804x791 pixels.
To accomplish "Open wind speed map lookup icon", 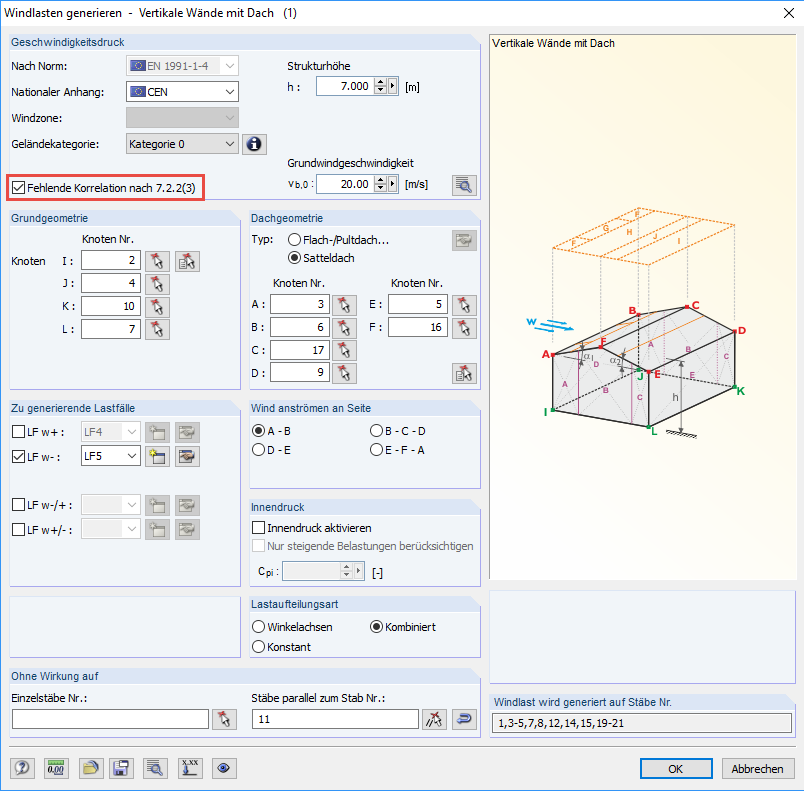I will pos(464,185).
